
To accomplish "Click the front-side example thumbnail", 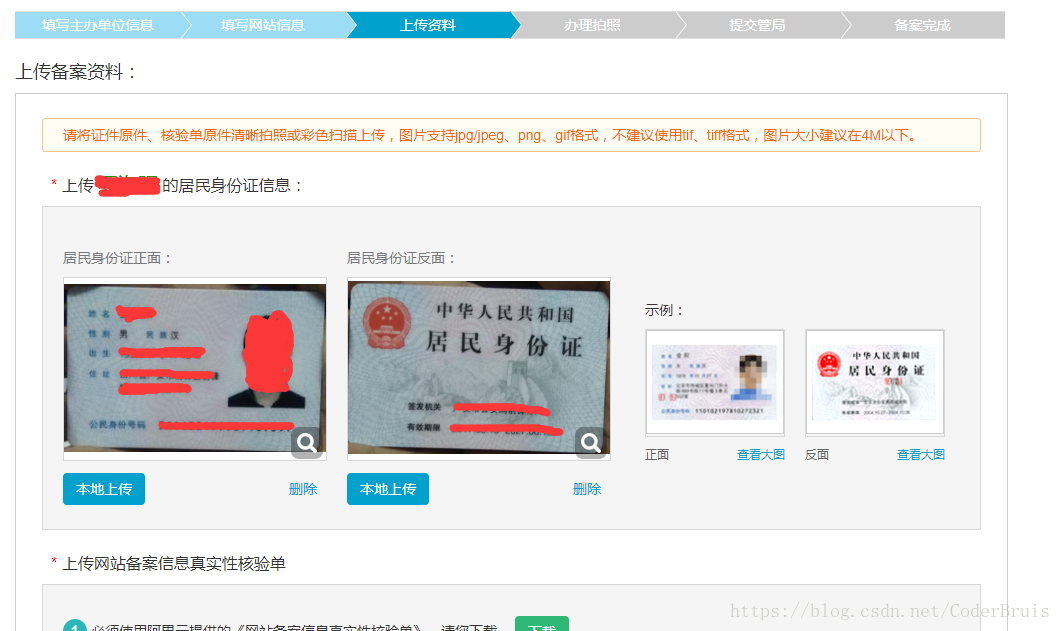I will tap(715, 382).
